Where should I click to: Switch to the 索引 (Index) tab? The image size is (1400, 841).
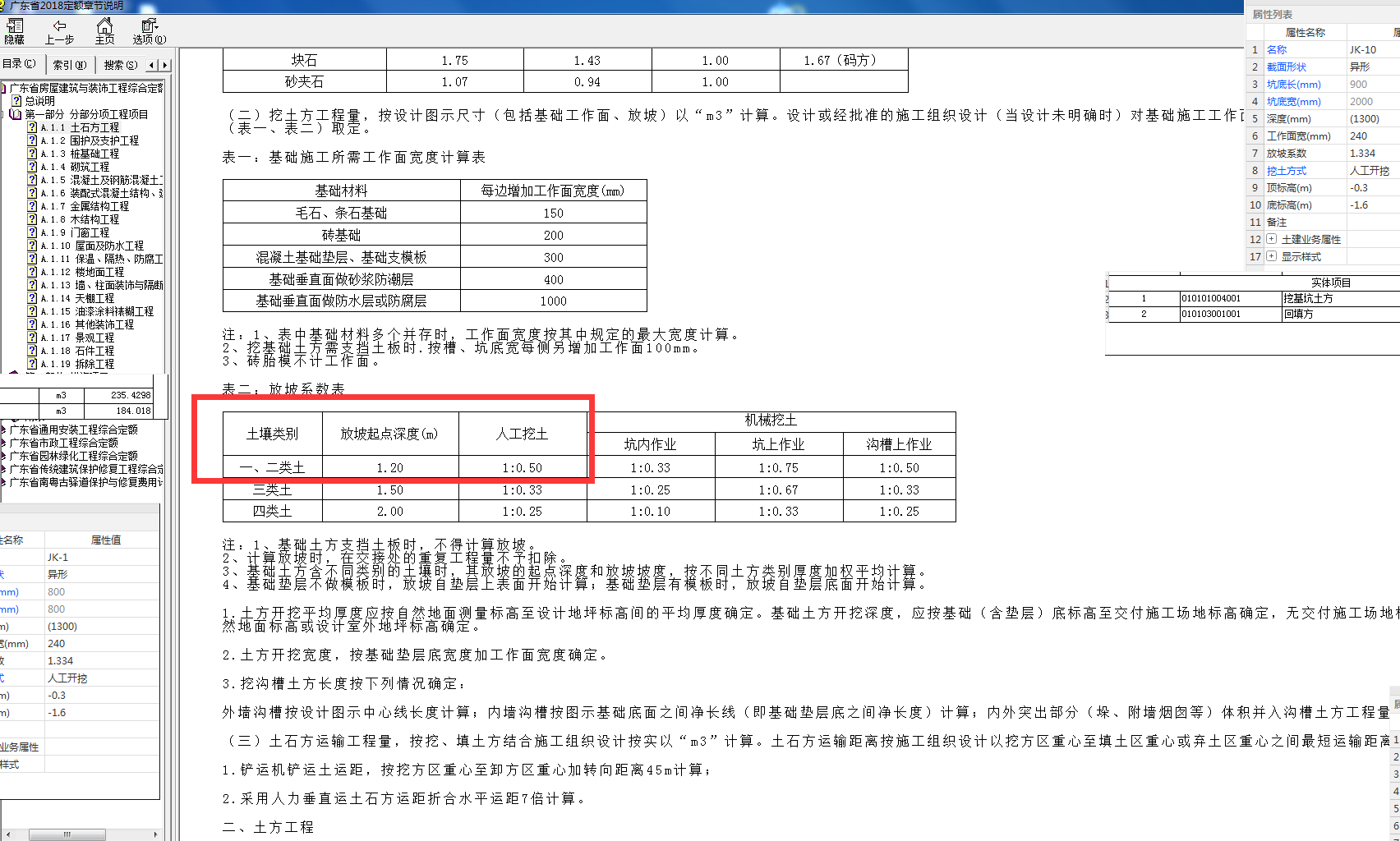pos(70,65)
